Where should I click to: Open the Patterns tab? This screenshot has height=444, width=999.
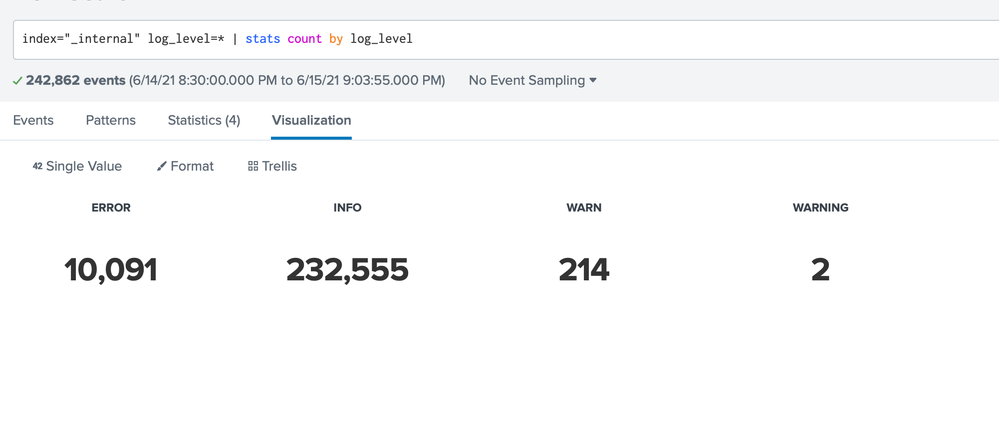110,120
